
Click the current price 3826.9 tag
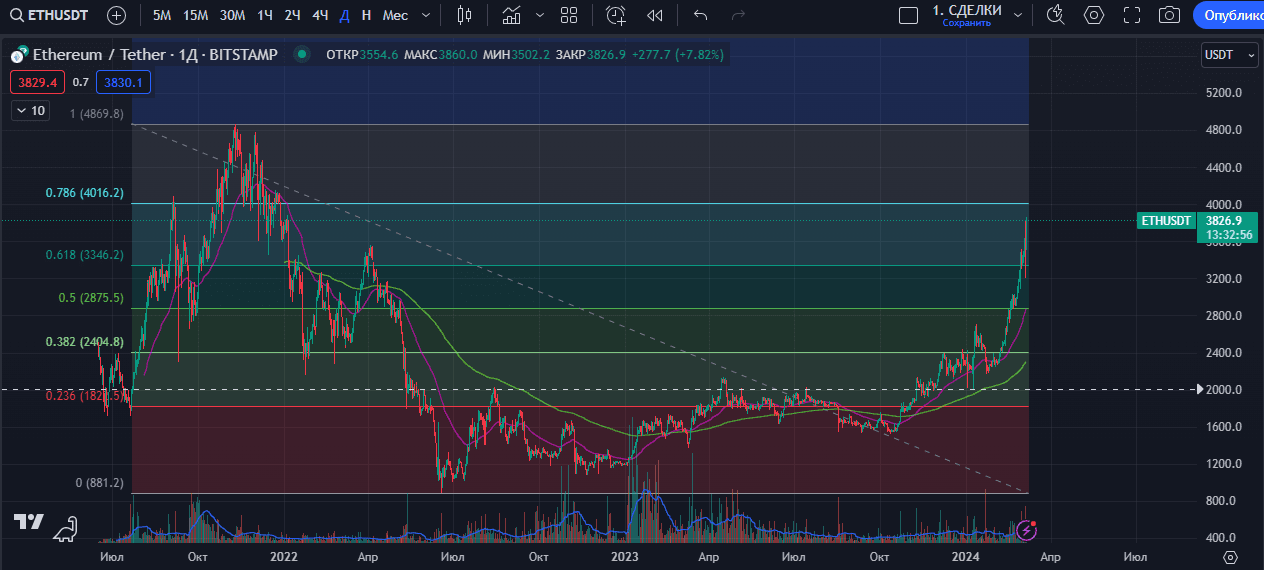click(1224, 221)
